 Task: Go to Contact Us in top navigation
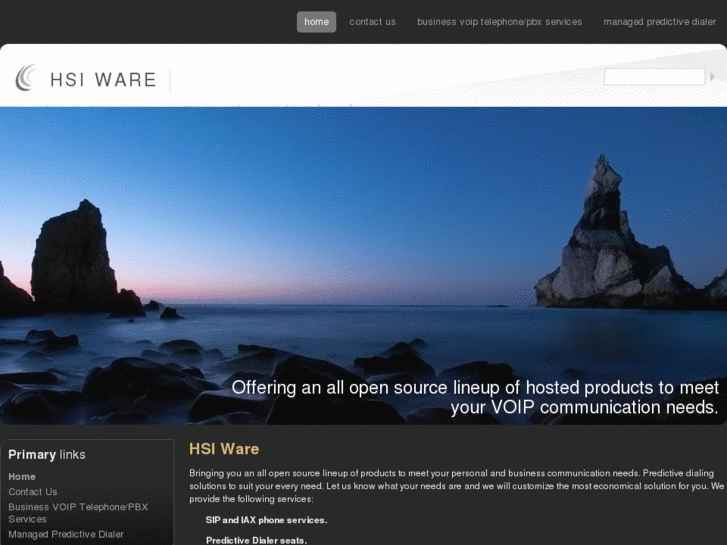(372, 22)
